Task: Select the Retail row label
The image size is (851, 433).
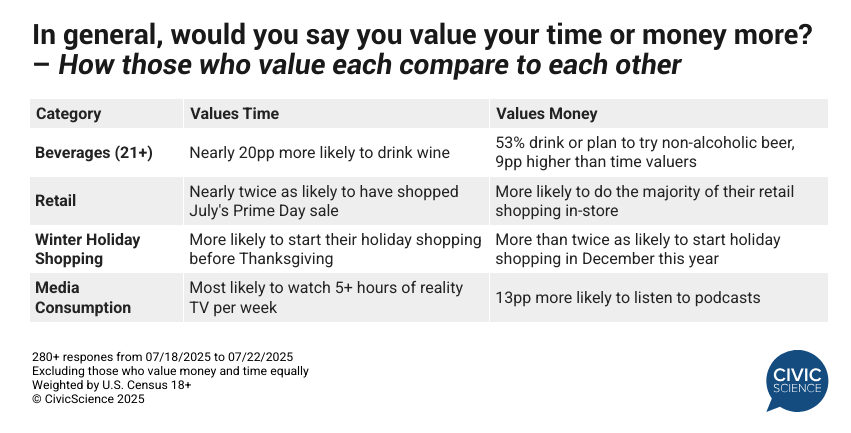Action: pos(56,201)
